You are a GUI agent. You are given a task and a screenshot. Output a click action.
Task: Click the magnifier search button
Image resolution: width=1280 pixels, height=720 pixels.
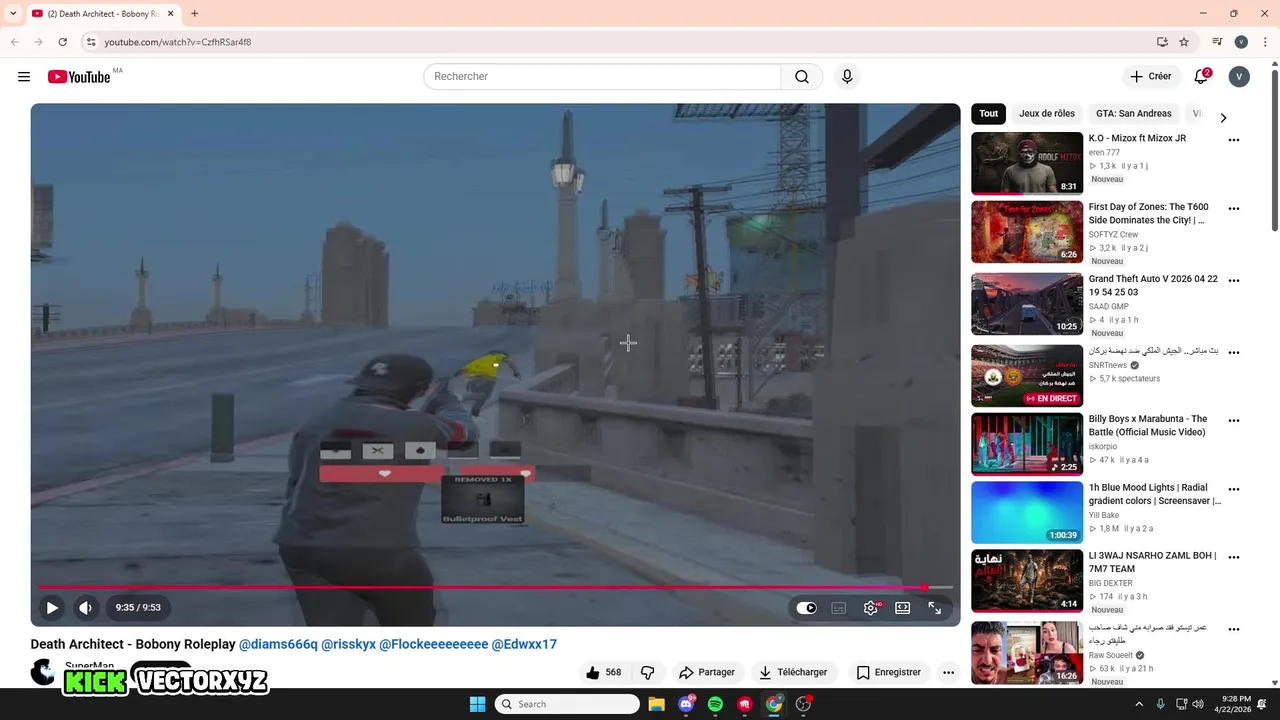802,77
